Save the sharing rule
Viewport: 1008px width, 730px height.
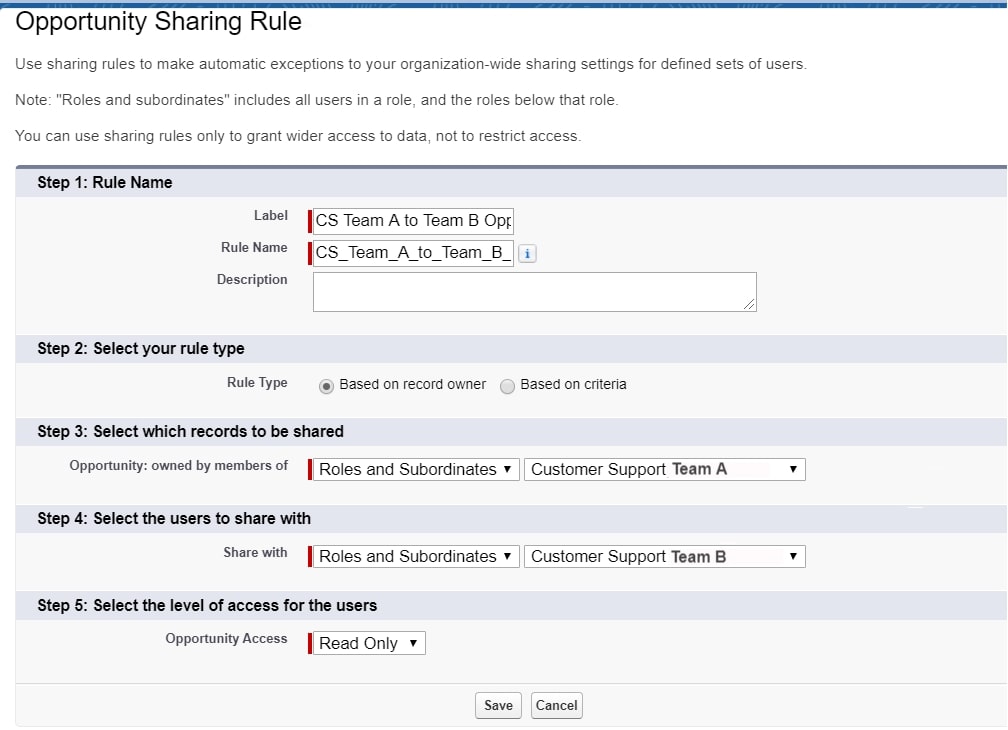tap(497, 705)
